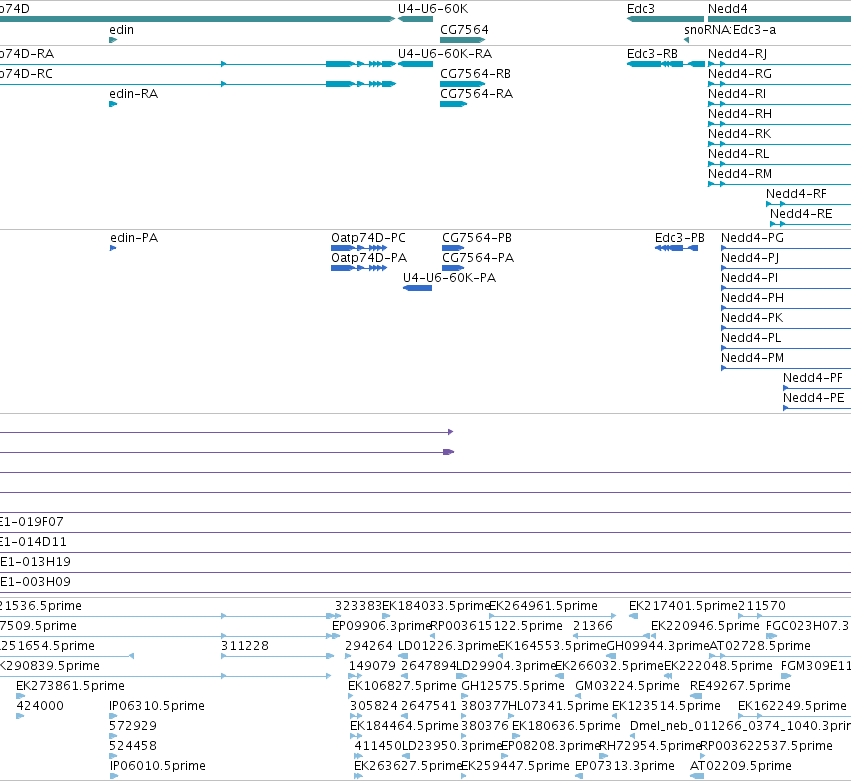This screenshot has height=781, width=851.
Task: Open EST AT02728.5prime
Action: pyautogui.click(x=760, y=646)
